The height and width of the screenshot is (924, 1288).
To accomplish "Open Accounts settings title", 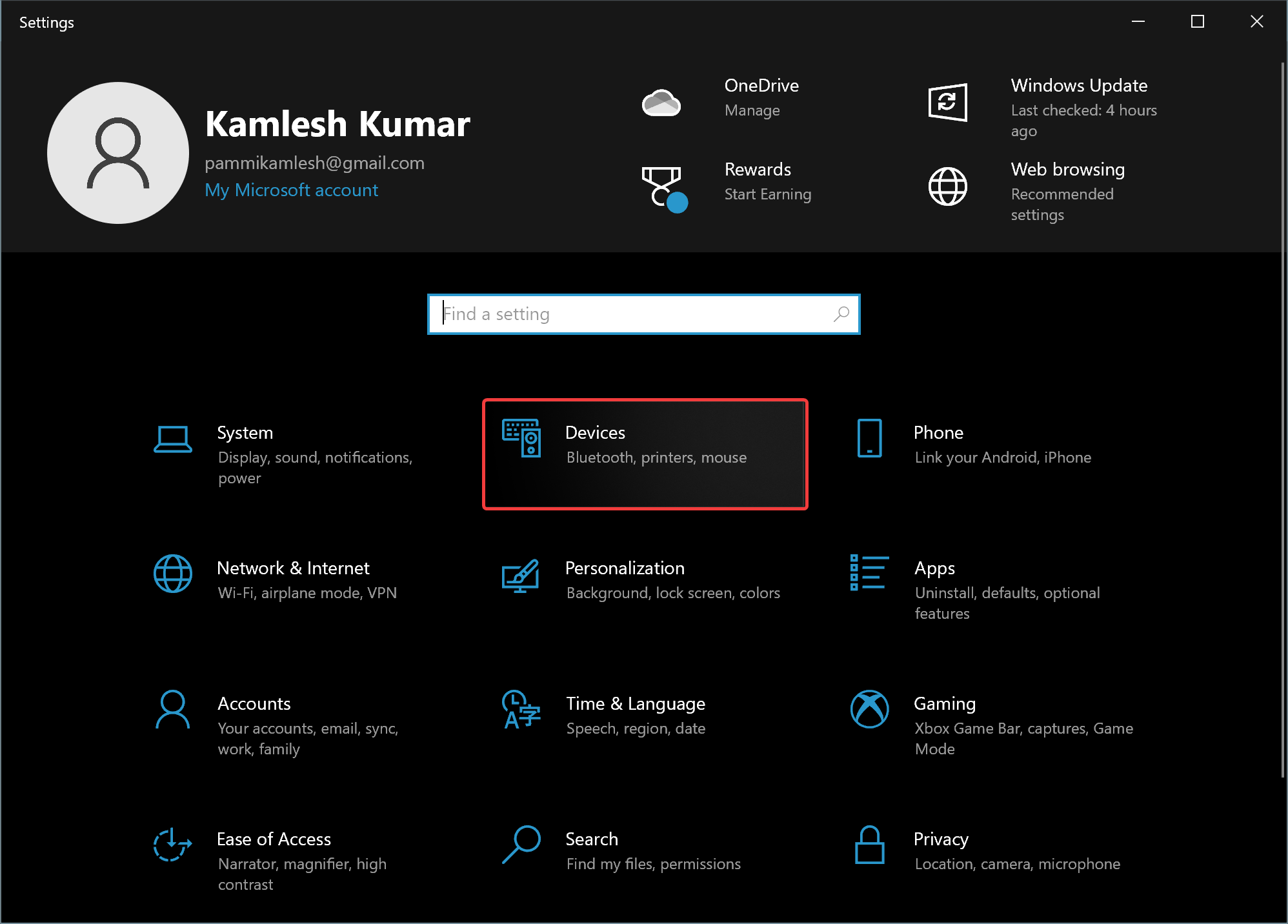I will [254, 703].
